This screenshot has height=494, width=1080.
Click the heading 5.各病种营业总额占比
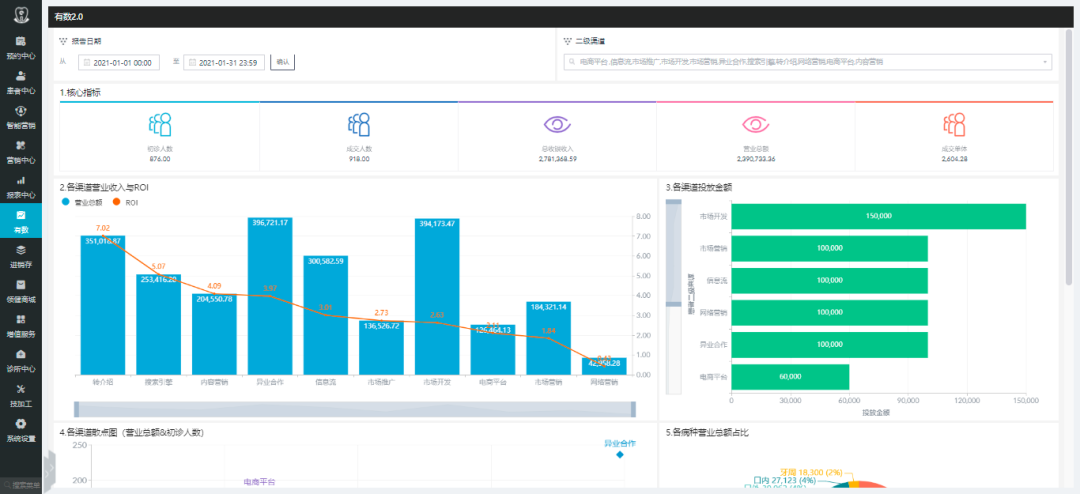coord(707,432)
